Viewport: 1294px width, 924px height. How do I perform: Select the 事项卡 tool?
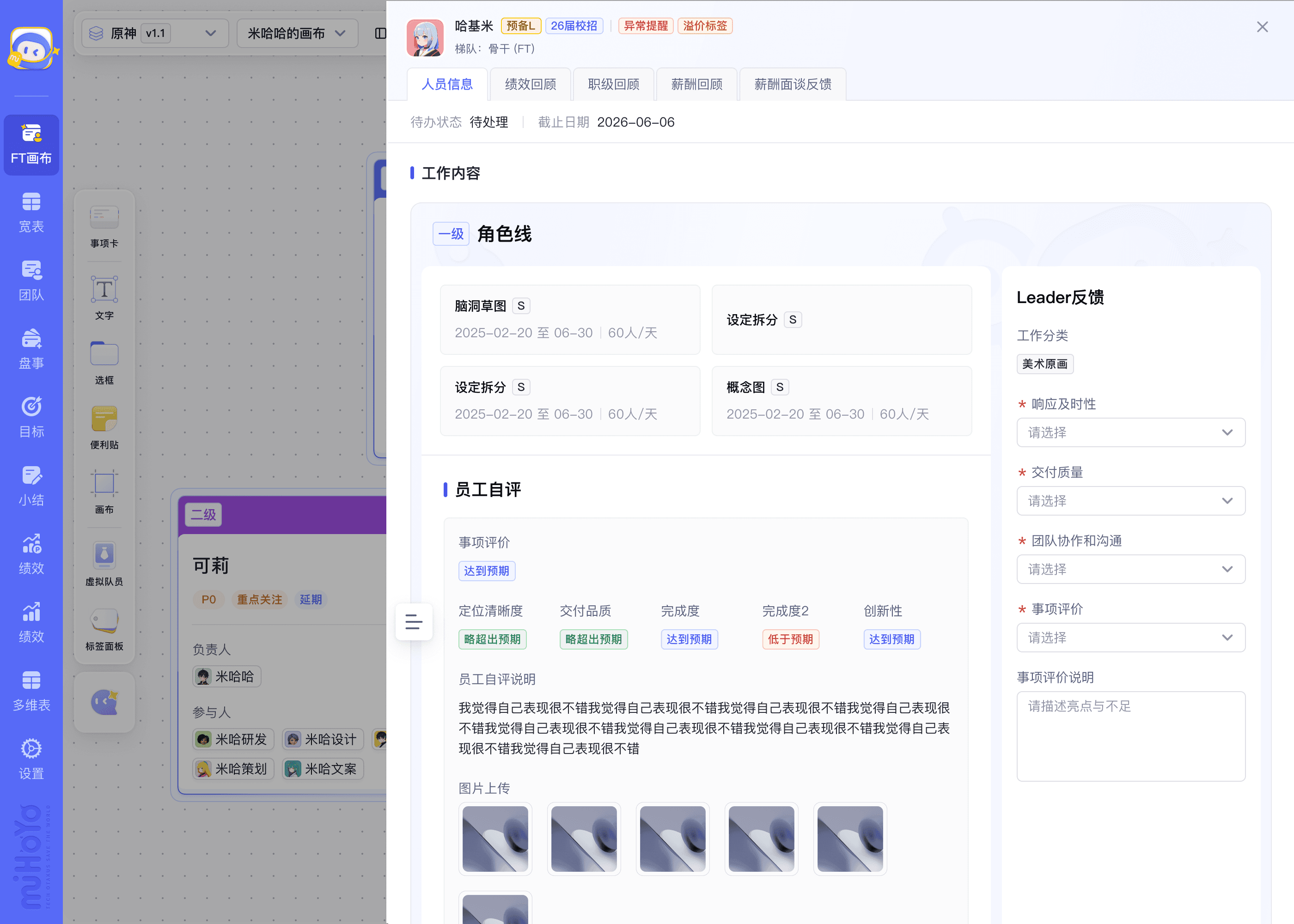[104, 226]
